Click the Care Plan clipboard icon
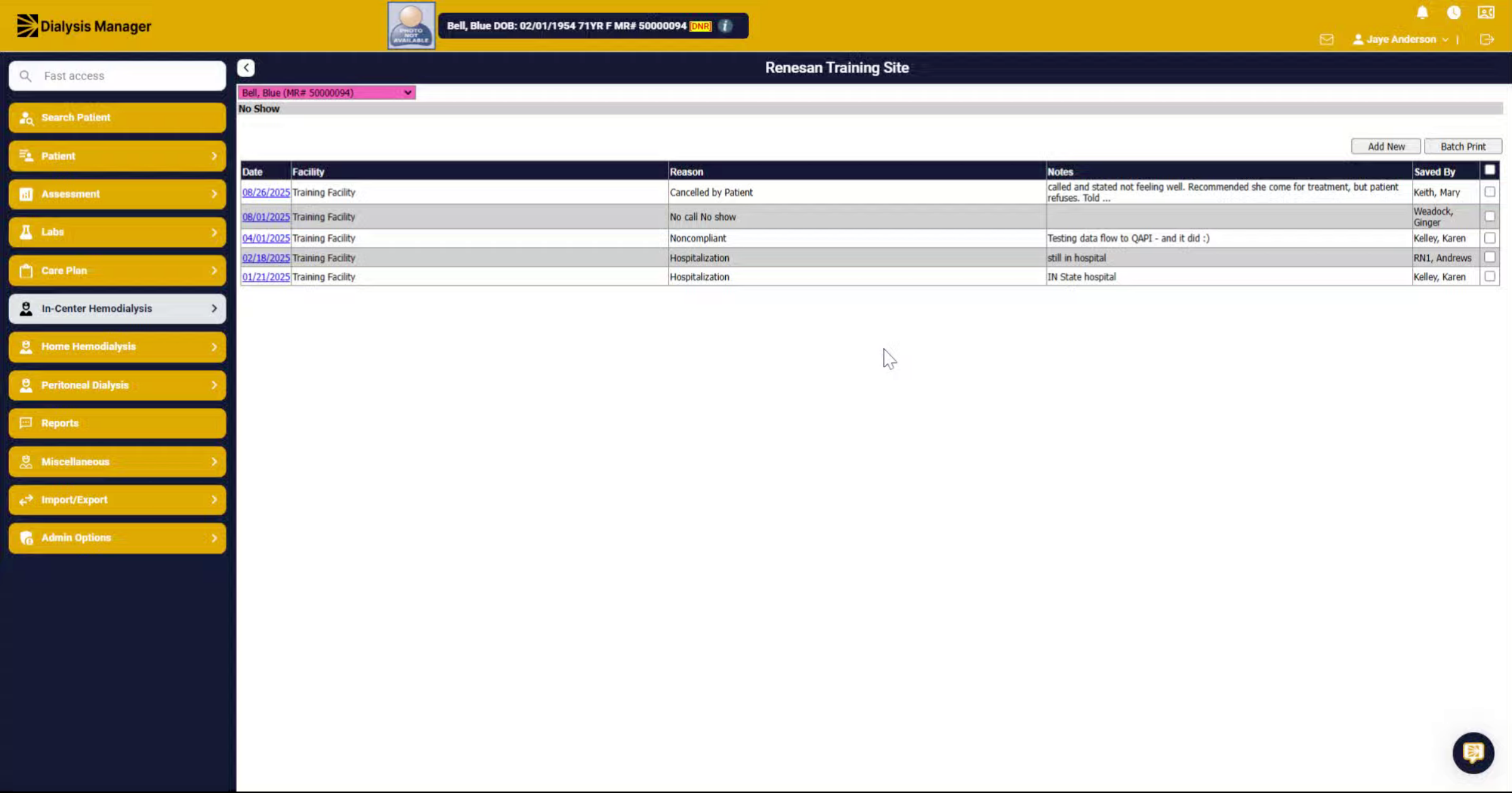The width and height of the screenshot is (1512, 793). (x=26, y=271)
